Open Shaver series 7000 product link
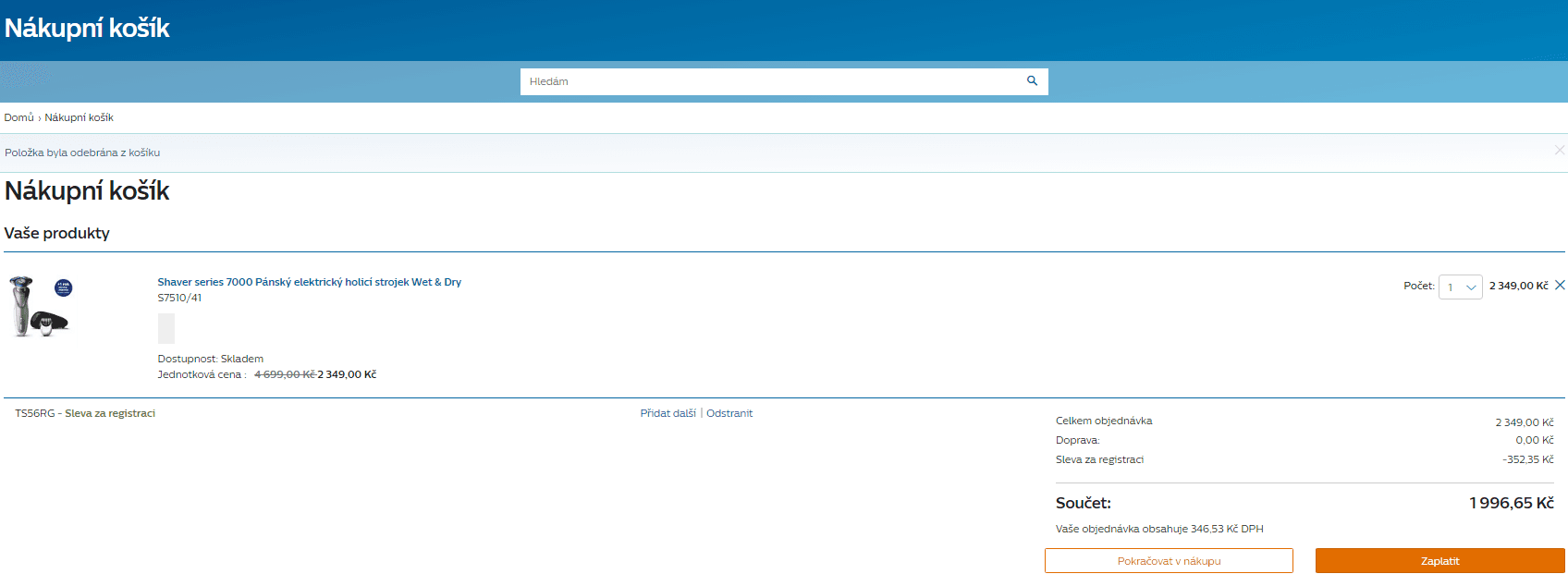The image size is (1568, 574). click(309, 282)
